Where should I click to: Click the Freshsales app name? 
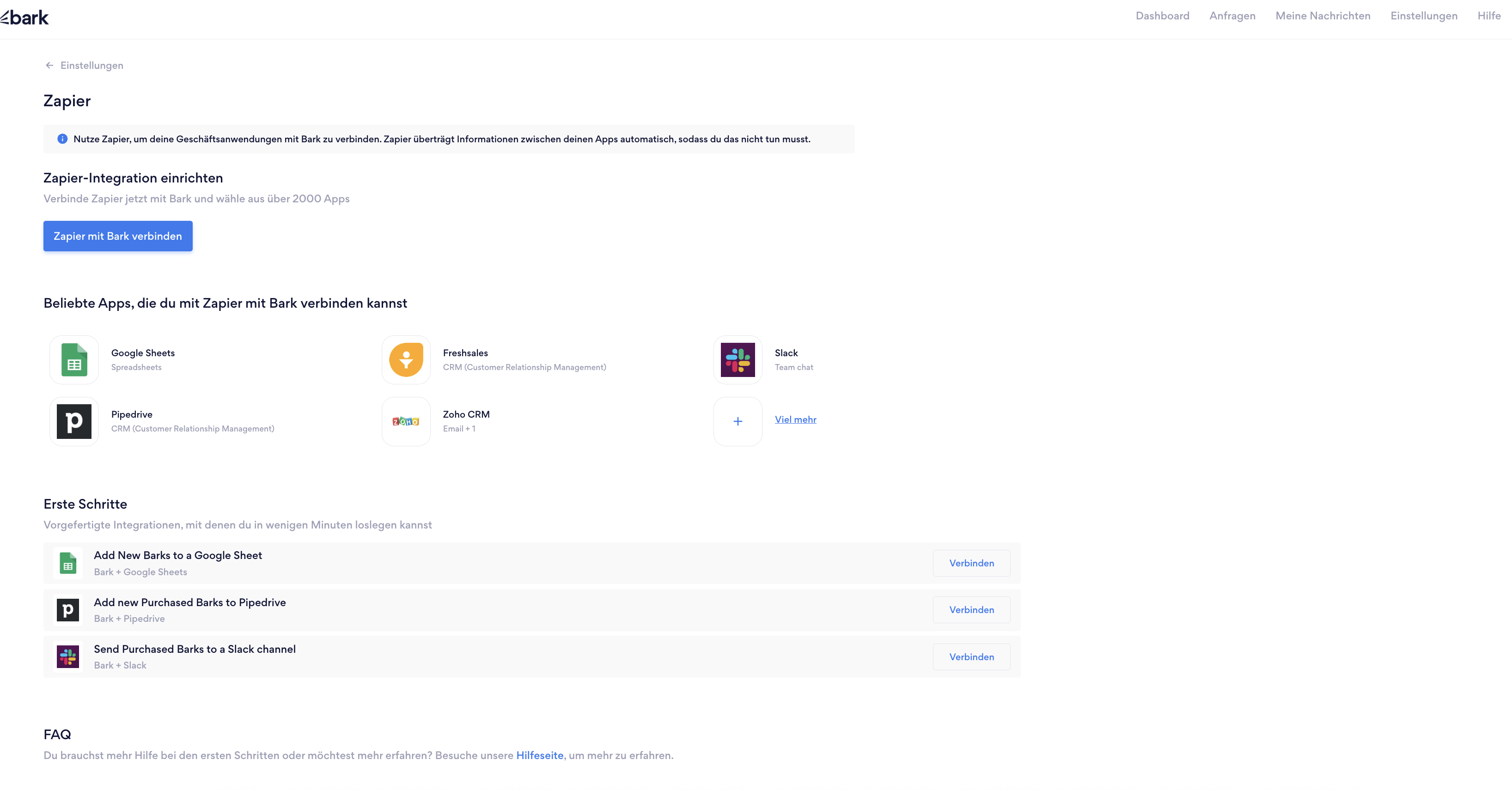(465, 353)
